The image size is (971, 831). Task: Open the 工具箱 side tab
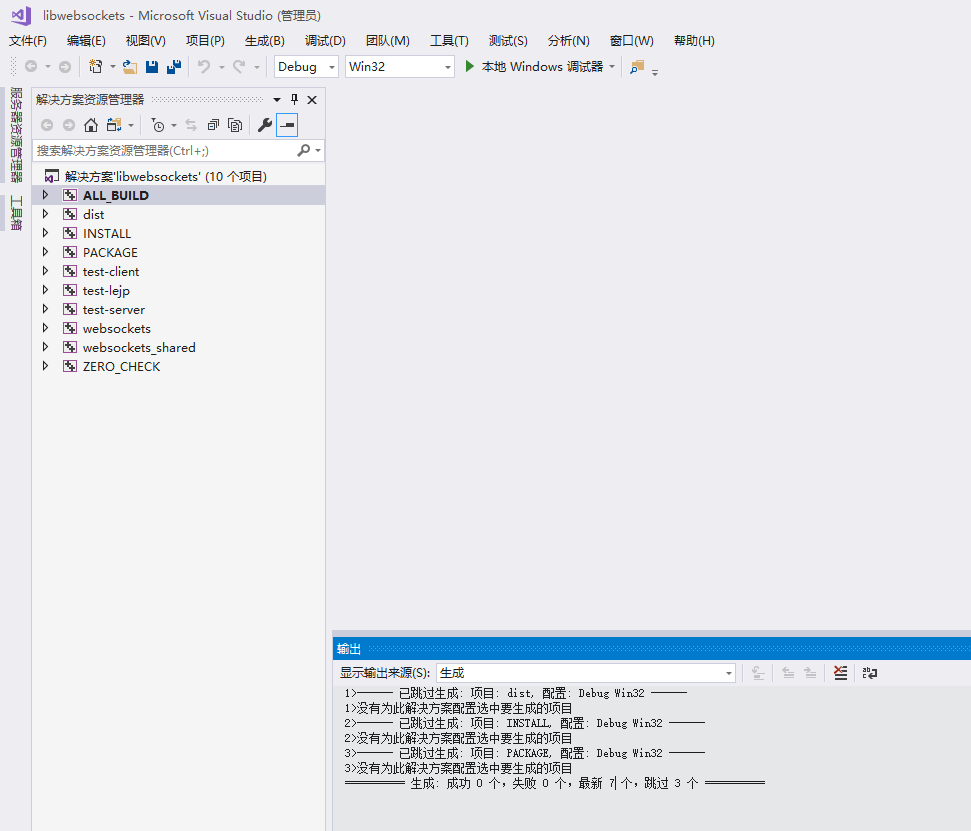point(16,213)
